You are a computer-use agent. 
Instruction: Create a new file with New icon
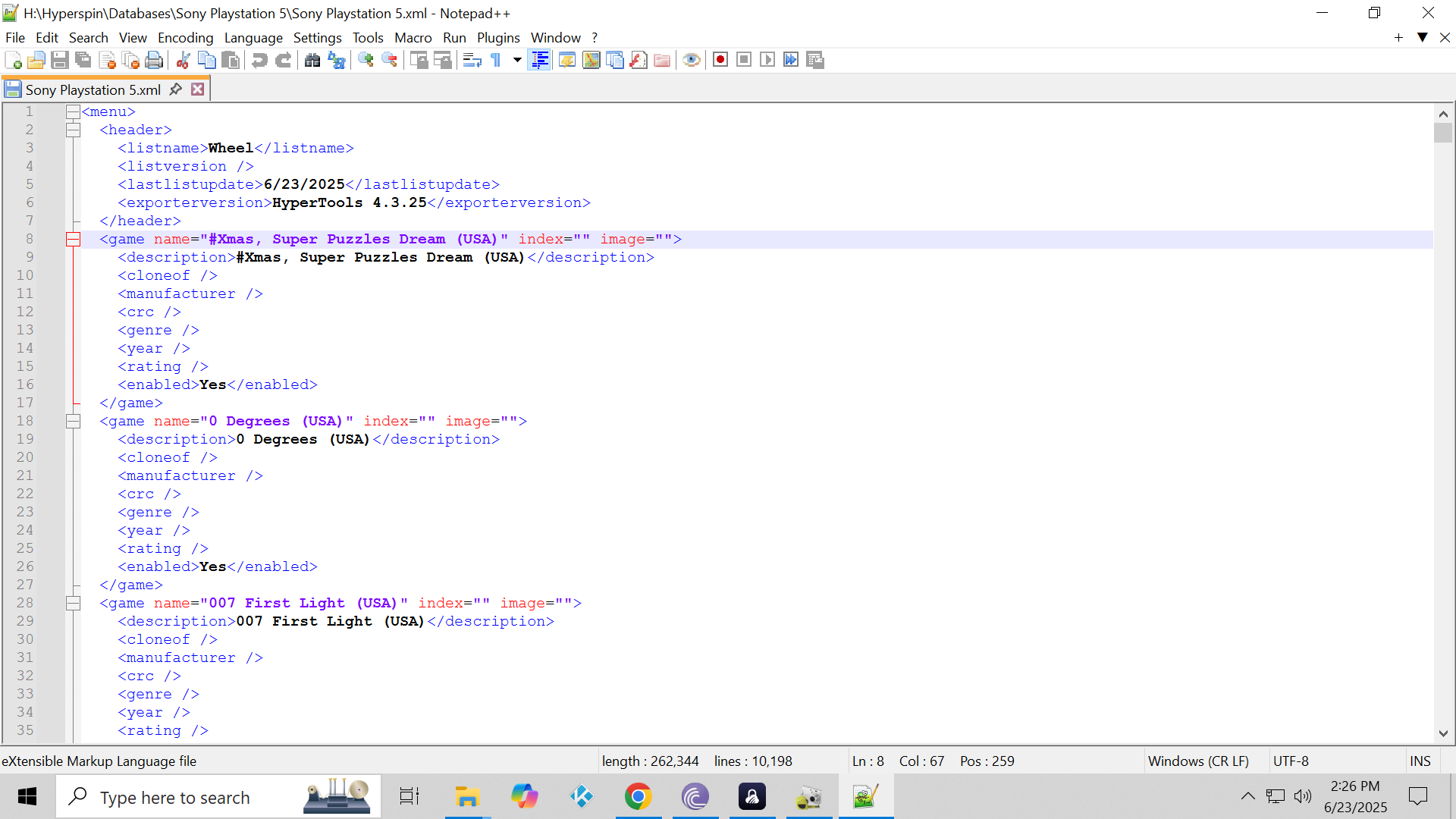(13, 60)
